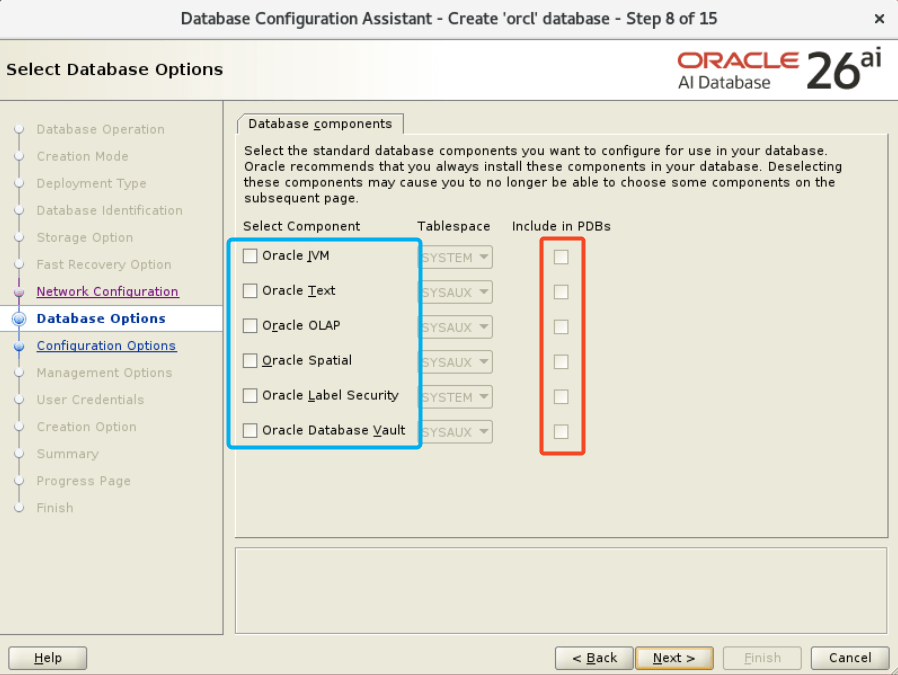
Task: Select the Oracle OLAP checkbox
Action: (250, 326)
